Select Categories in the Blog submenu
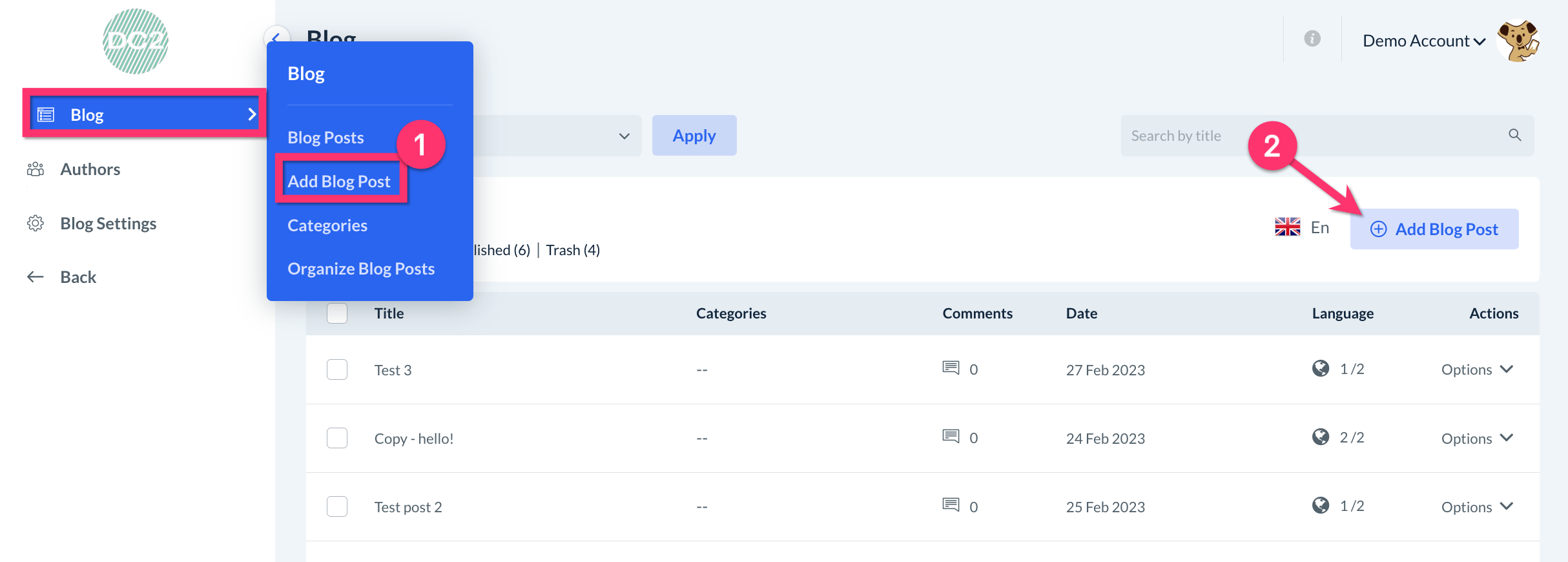The image size is (1568, 562). (327, 225)
